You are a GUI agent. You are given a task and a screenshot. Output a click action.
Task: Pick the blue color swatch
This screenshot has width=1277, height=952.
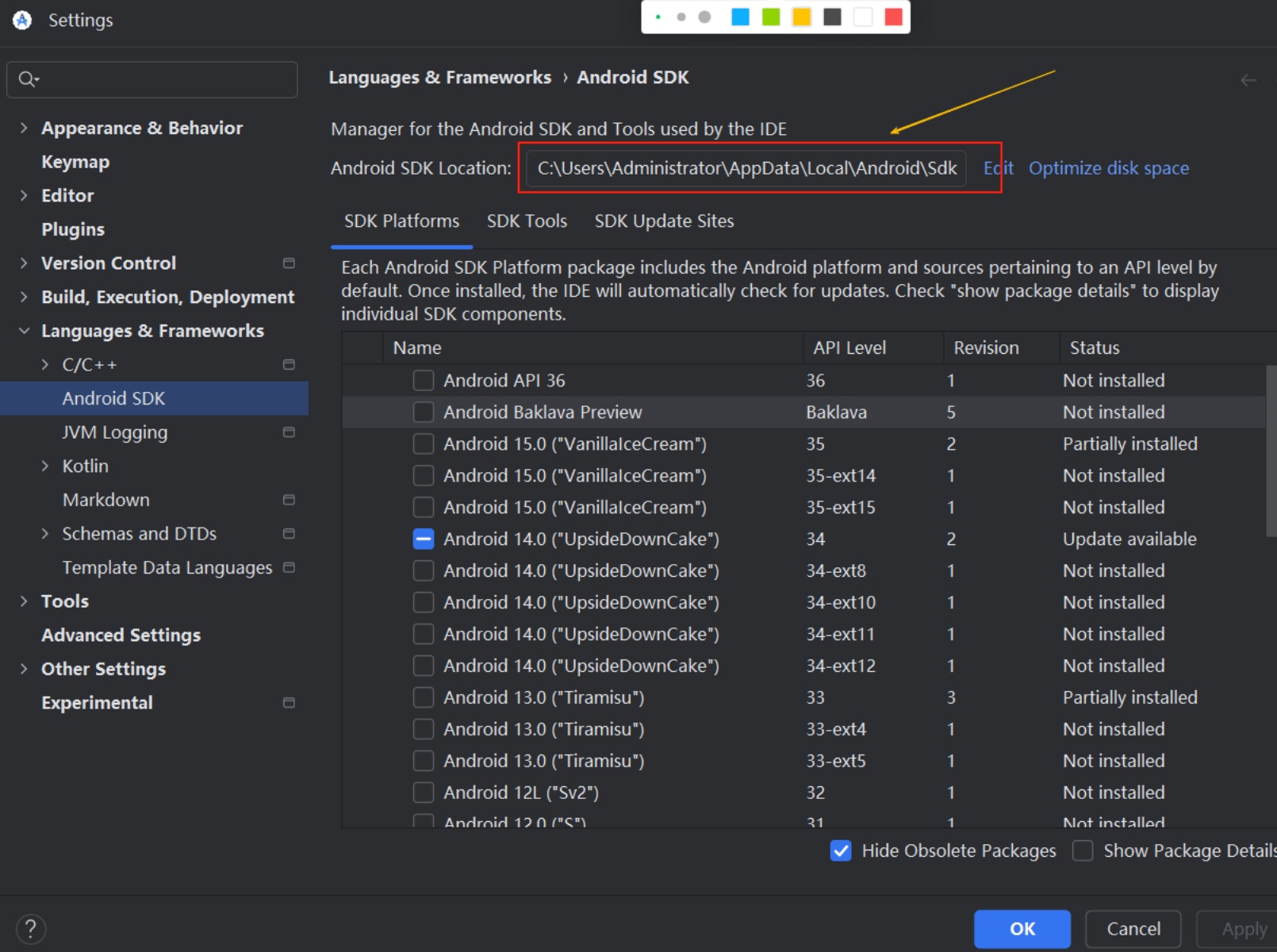coord(740,17)
